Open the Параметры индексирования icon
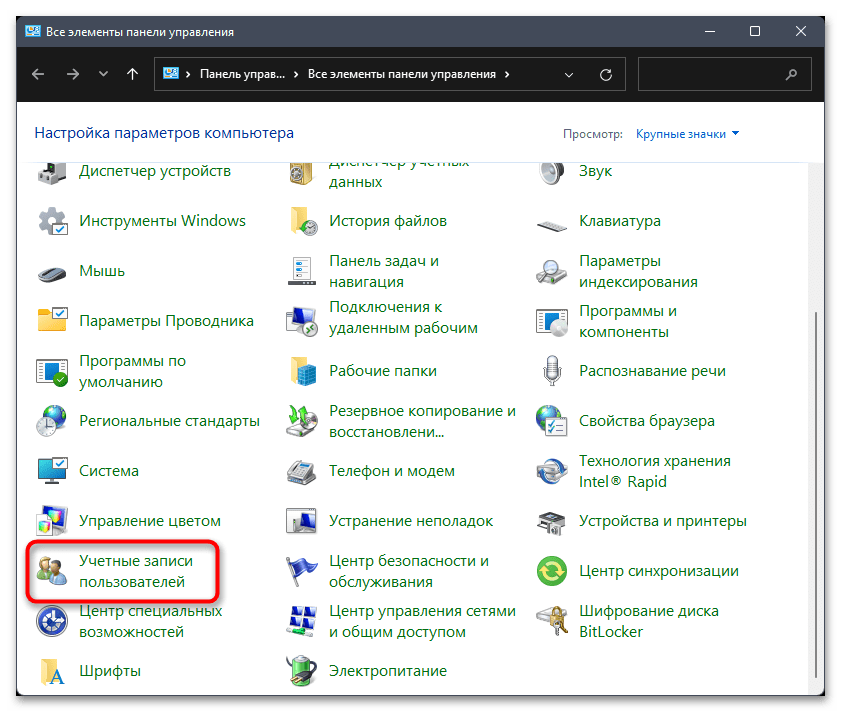 pos(551,271)
